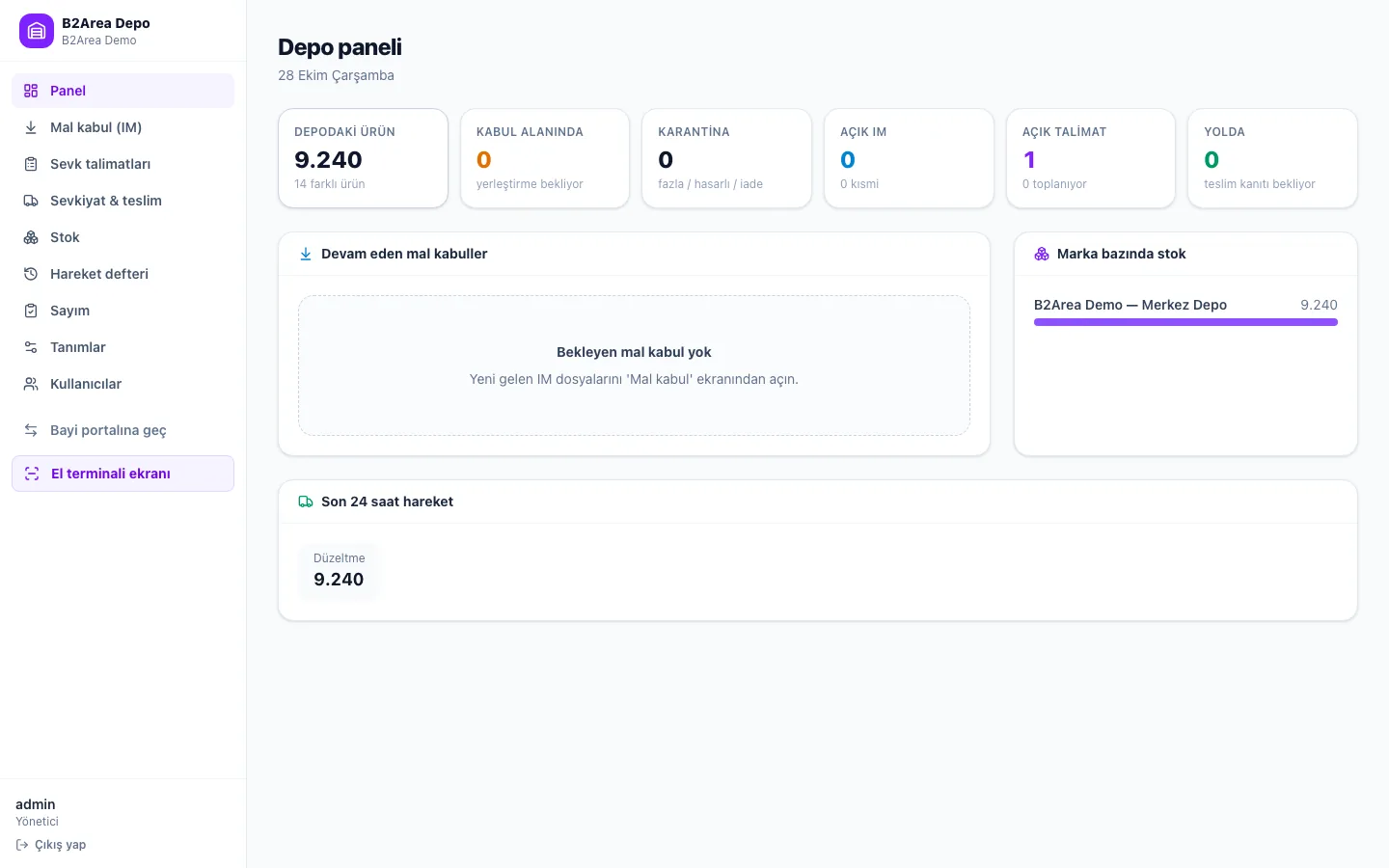This screenshot has height=868, width=1389.
Task: Navigate to Sevkiyat & teslim
Action: 123,201
